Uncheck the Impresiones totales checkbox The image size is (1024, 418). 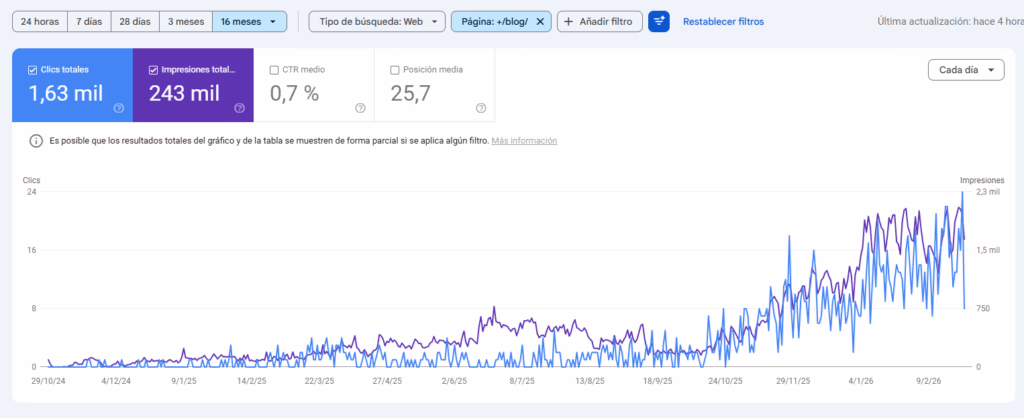[x=153, y=70]
